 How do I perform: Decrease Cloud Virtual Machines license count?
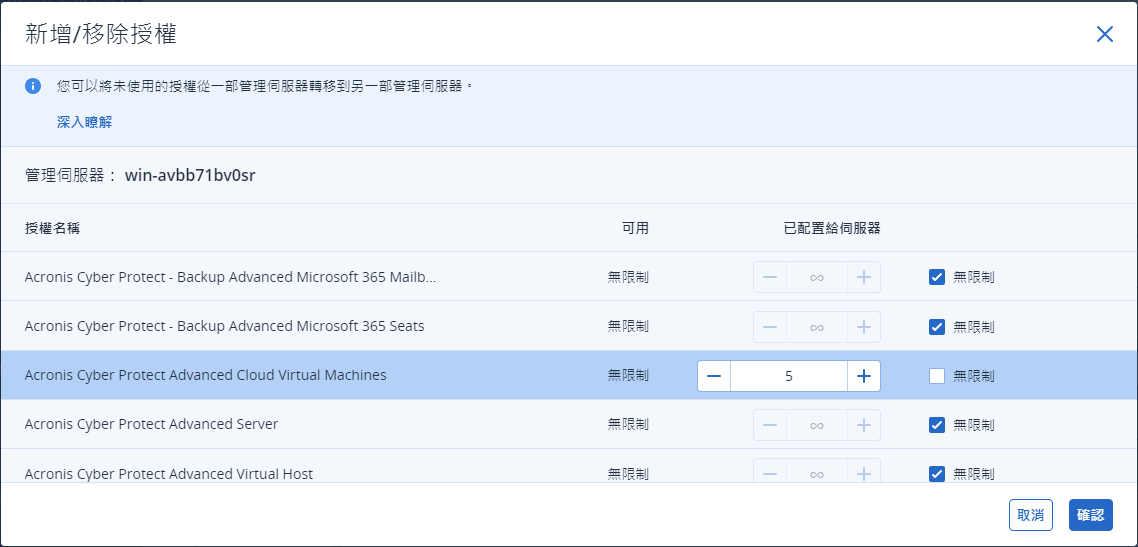click(714, 376)
